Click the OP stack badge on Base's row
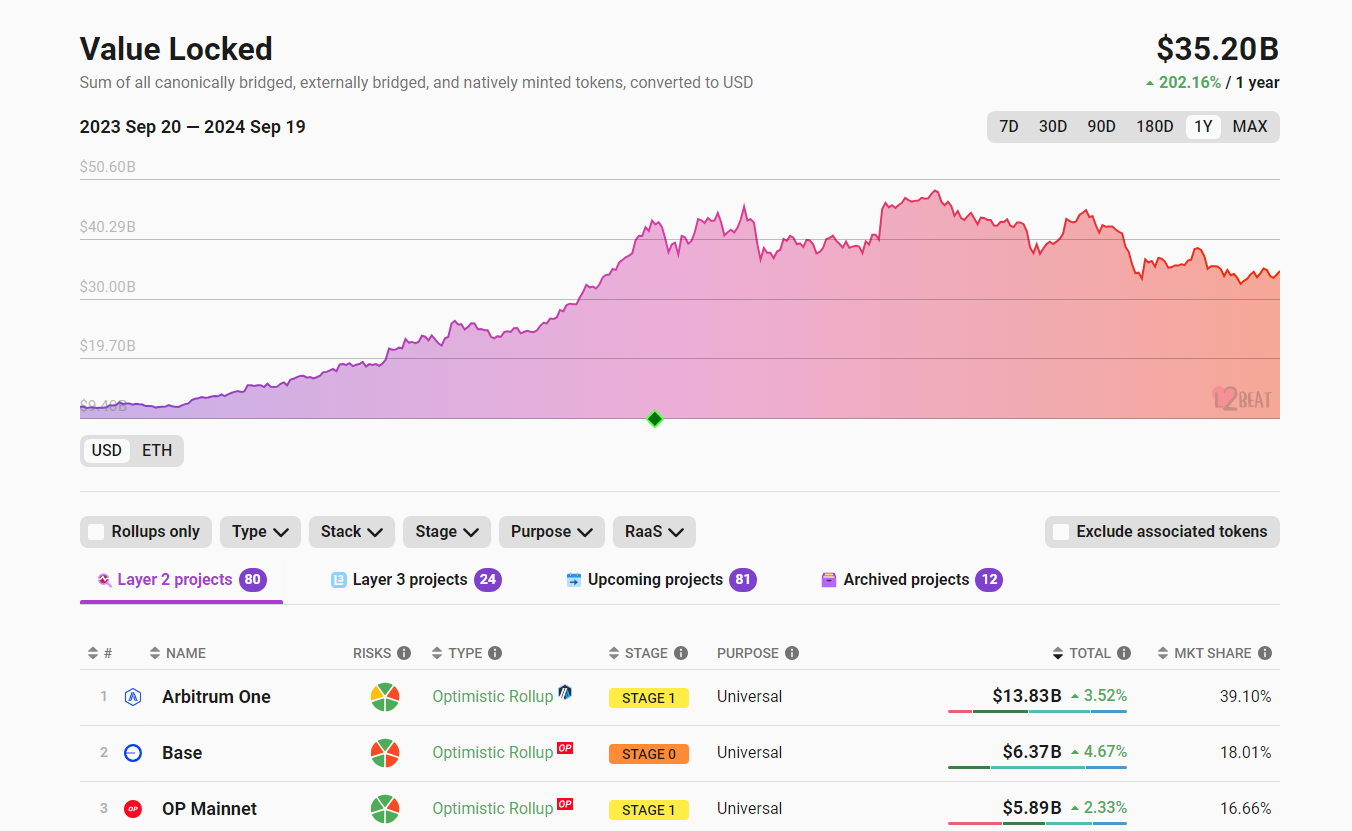This screenshot has height=831, width=1352. [x=565, y=748]
